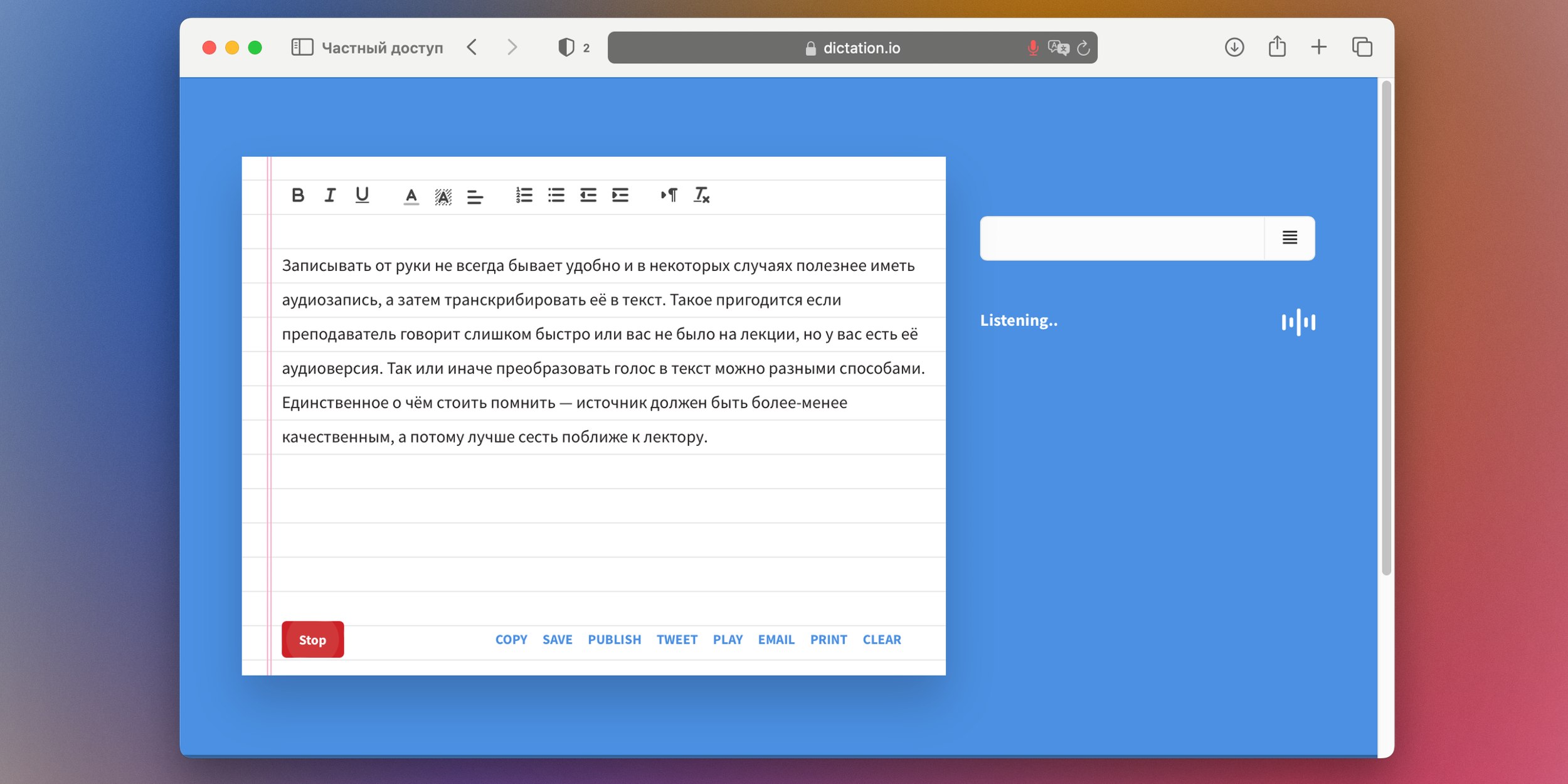Click PRINT to print the document
The width and height of the screenshot is (1568, 784).
828,639
